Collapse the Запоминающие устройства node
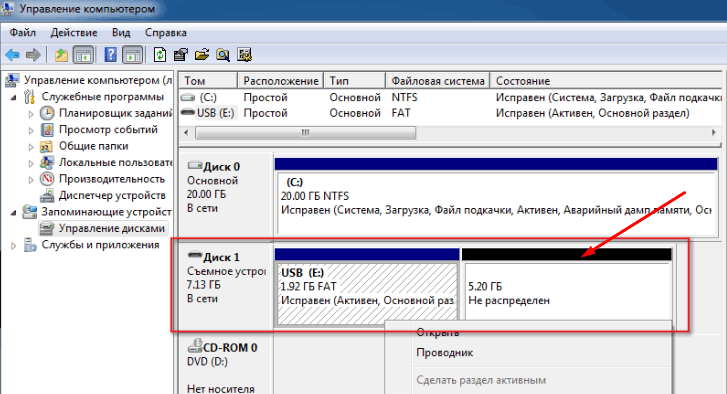The image size is (727, 394). click(14, 213)
